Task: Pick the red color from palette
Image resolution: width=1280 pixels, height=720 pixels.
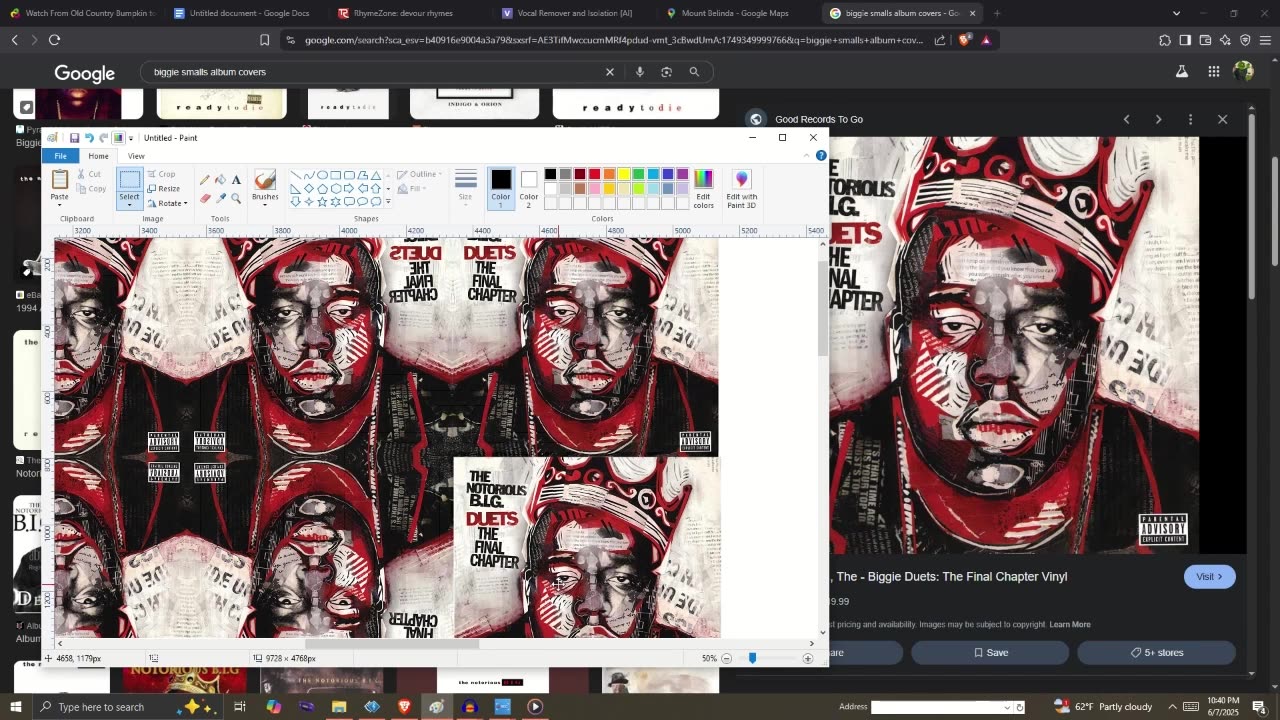Action: (594, 174)
